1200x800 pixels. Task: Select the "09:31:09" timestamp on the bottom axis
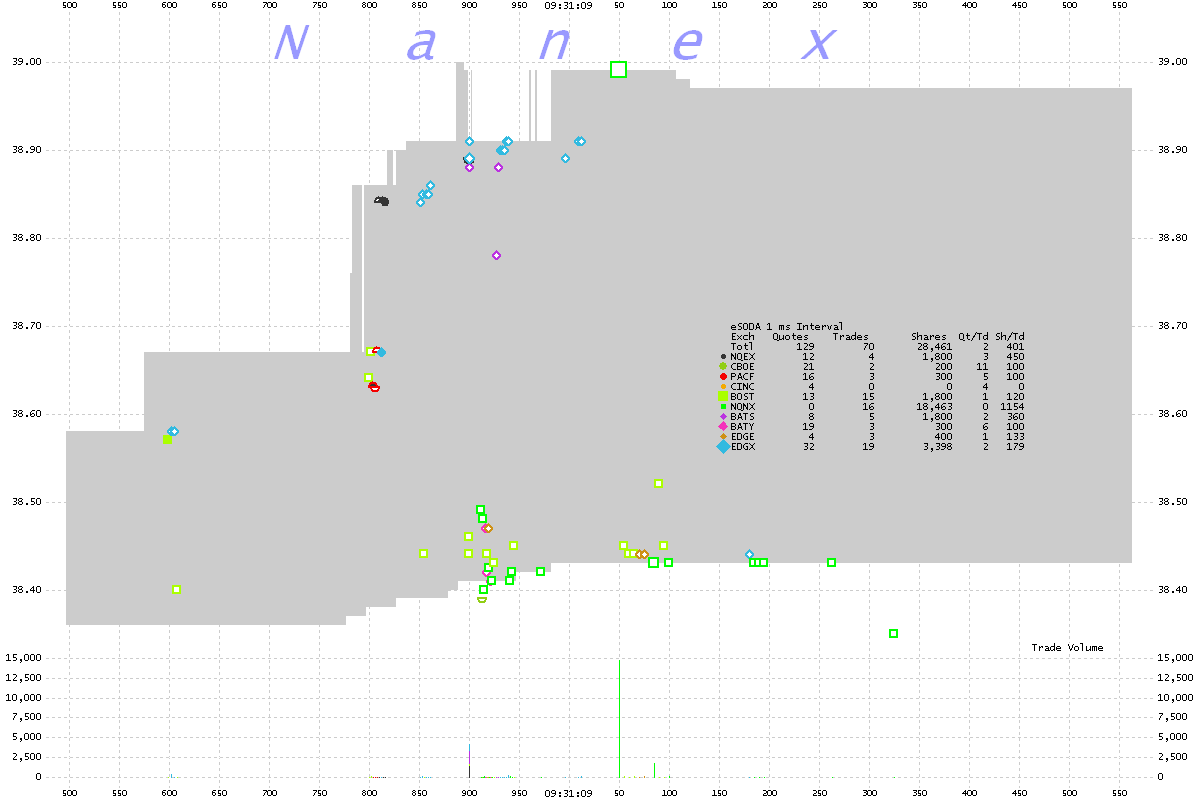(568, 793)
